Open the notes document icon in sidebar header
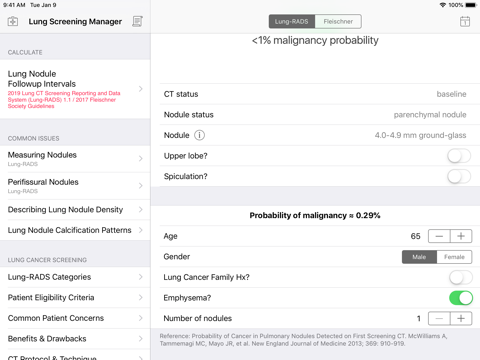The height and width of the screenshot is (360, 480). [x=137, y=21]
